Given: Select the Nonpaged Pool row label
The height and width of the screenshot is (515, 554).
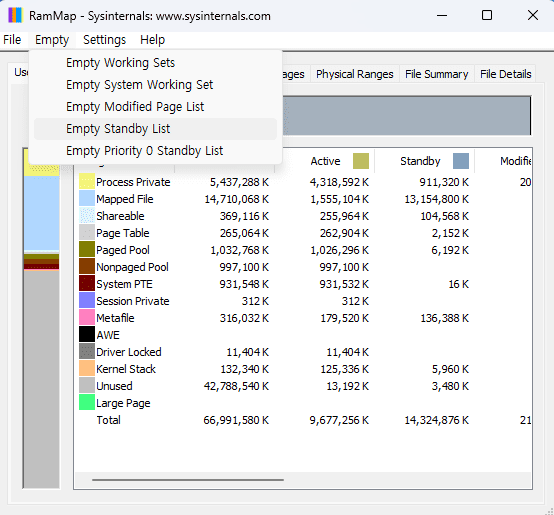Looking at the screenshot, I should click(132, 267).
